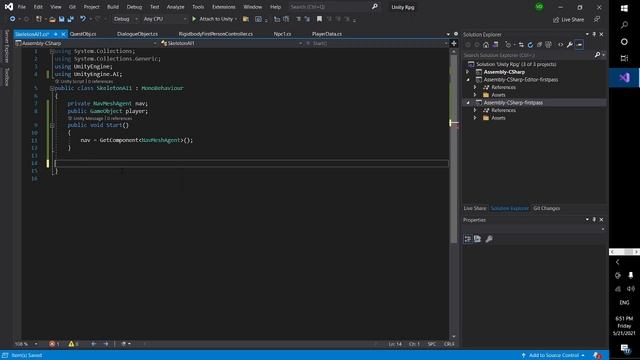The image size is (640, 360).
Task: Click the Solution Explorer search magnifier icon
Action: click(598, 55)
